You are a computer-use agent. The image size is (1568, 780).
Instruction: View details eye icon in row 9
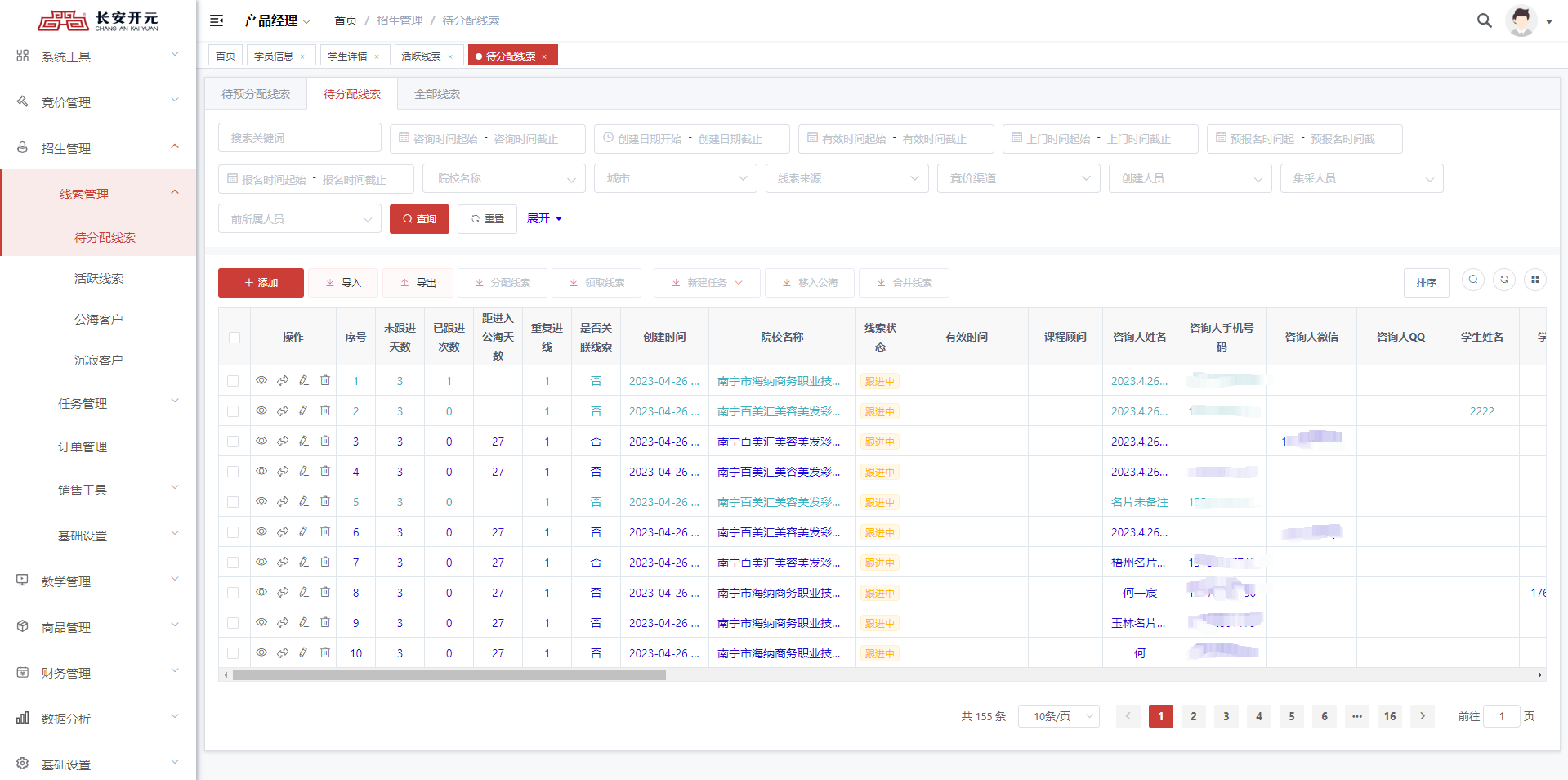pos(261,622)
